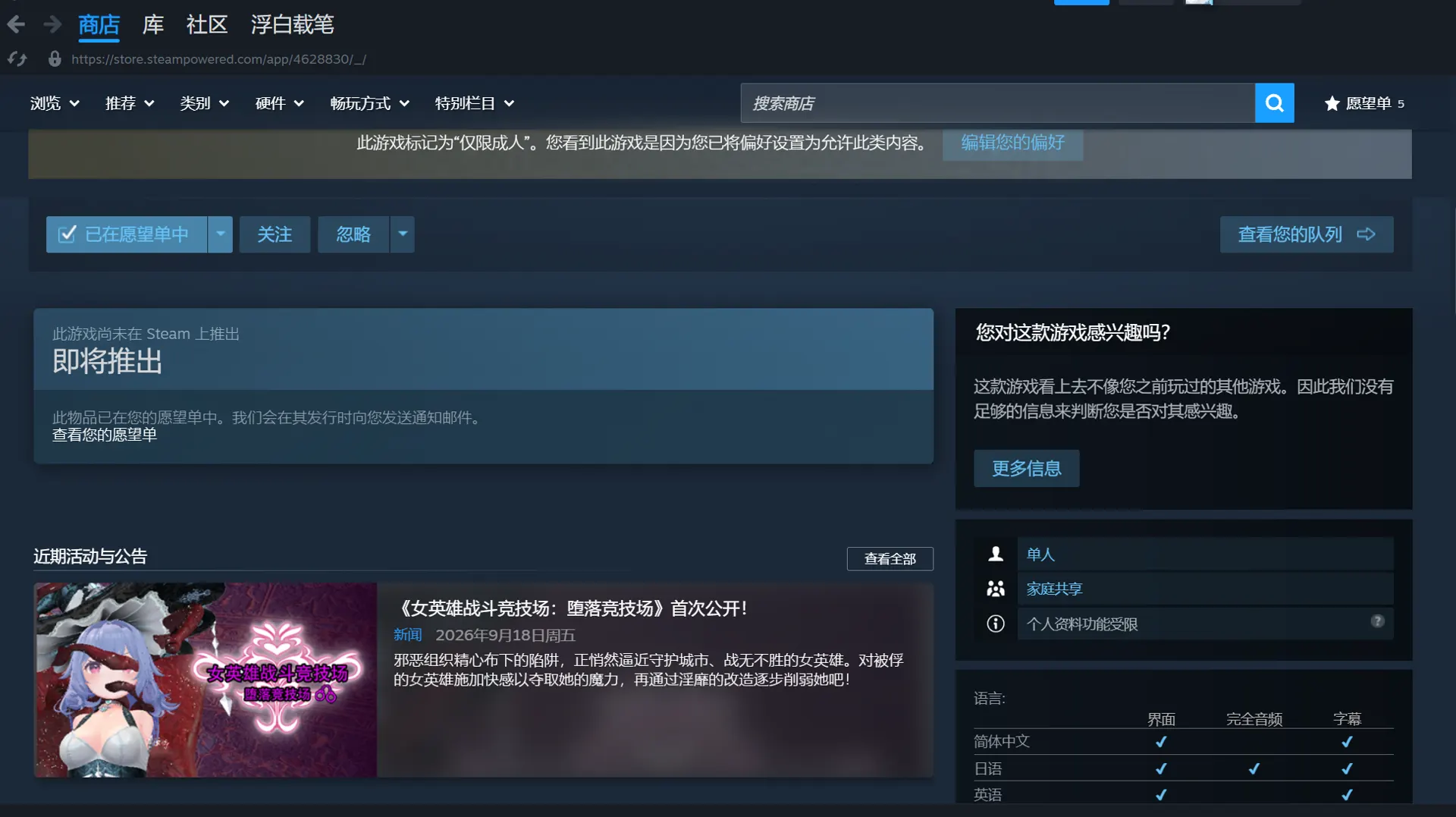Viewport: 1456px width, 817px height.
Task: Open the 浮白载笔 profile tab
Action: point(292,25)
